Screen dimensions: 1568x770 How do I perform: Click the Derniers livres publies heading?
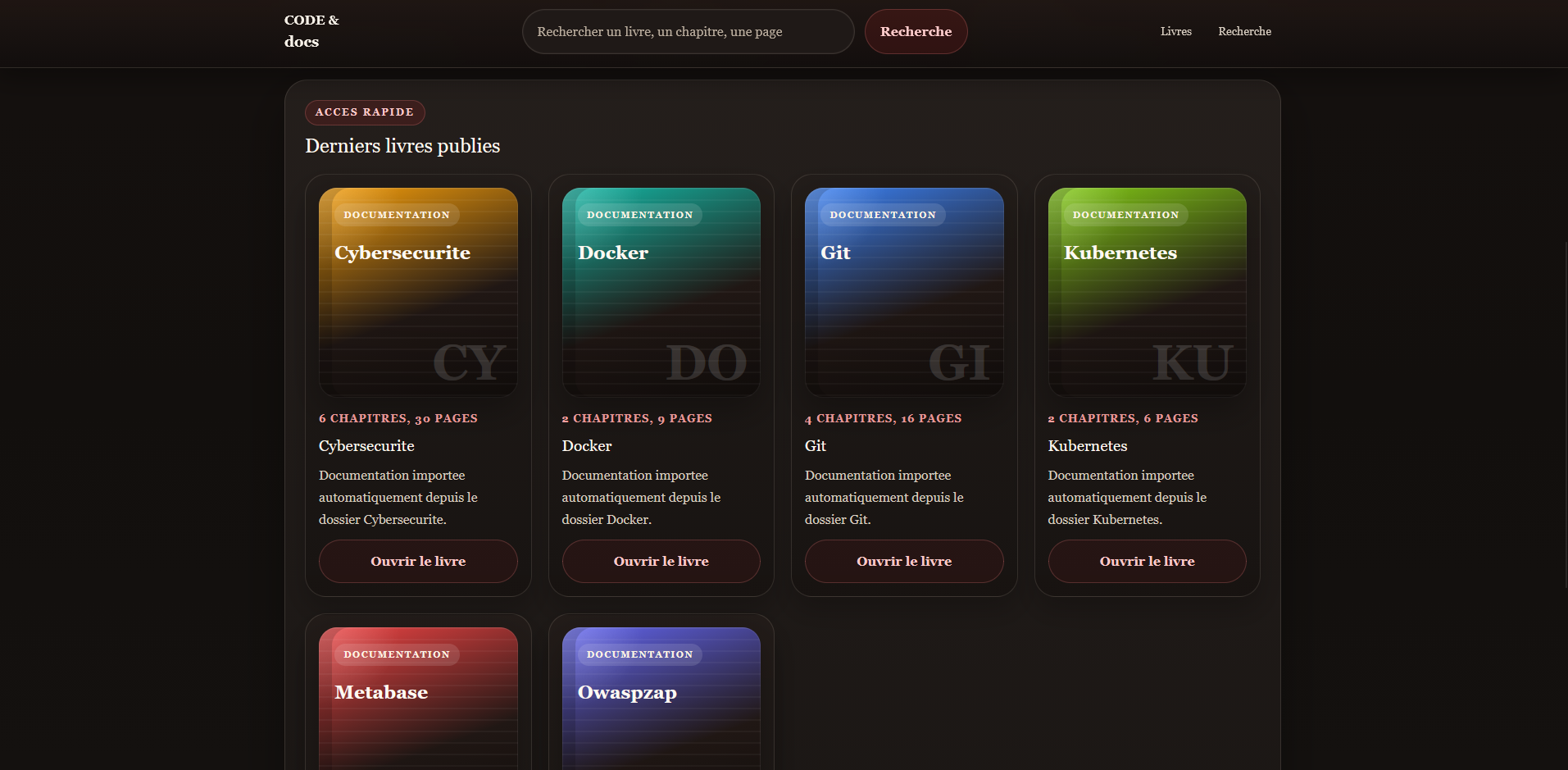tap(402, 146)
